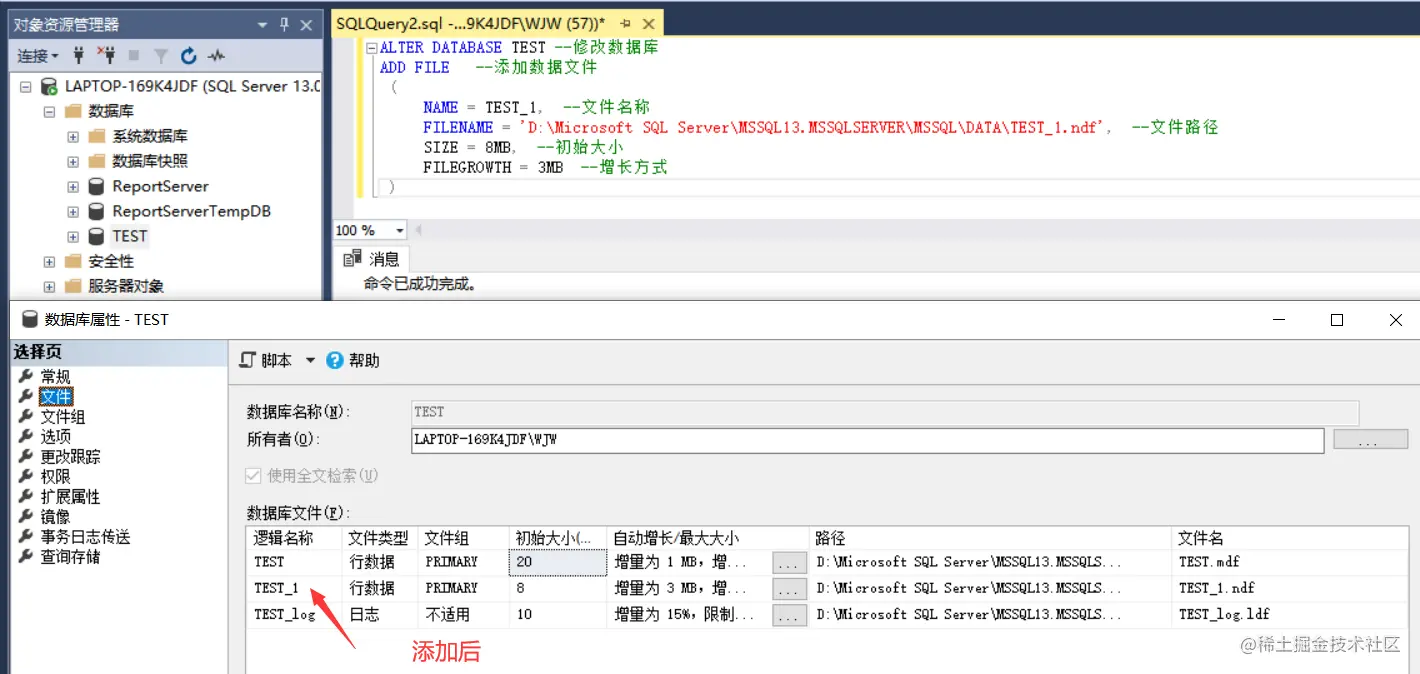Collapse the 数据库 folder node

(x=49, y=112)
